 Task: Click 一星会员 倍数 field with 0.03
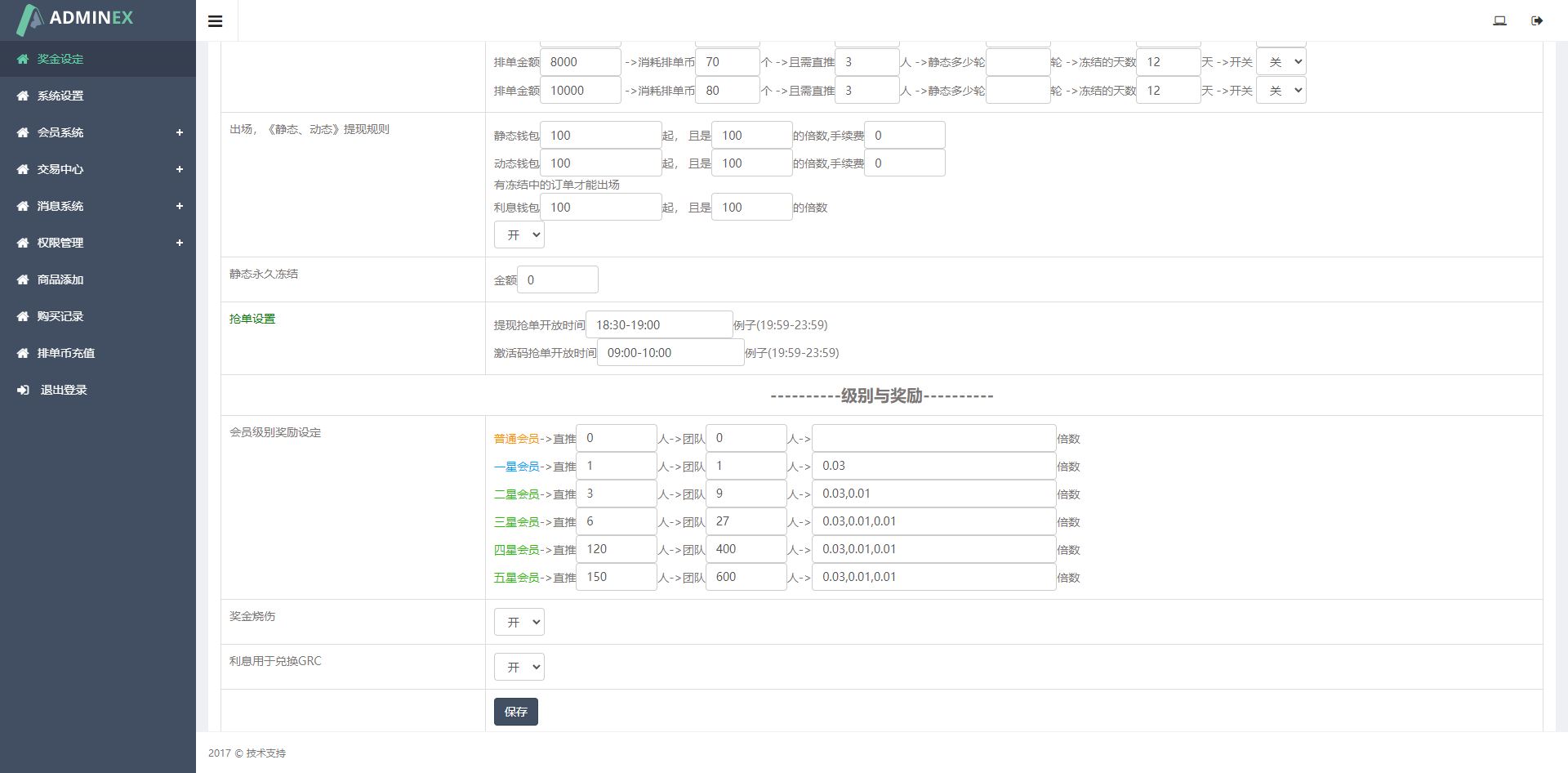coord(934,466)
